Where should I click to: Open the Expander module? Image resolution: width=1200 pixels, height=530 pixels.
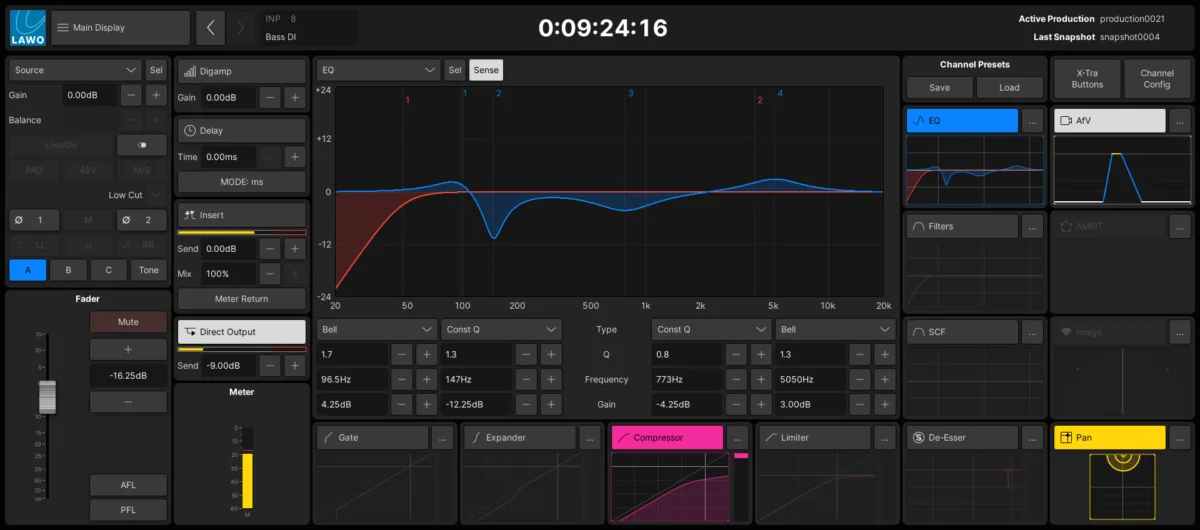519,437
